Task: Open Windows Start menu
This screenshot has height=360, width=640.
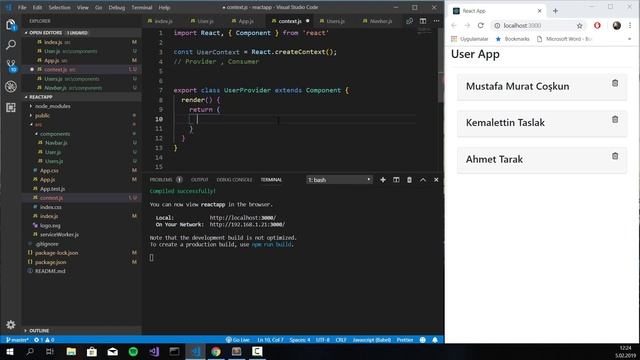Action: pos(9,351)
